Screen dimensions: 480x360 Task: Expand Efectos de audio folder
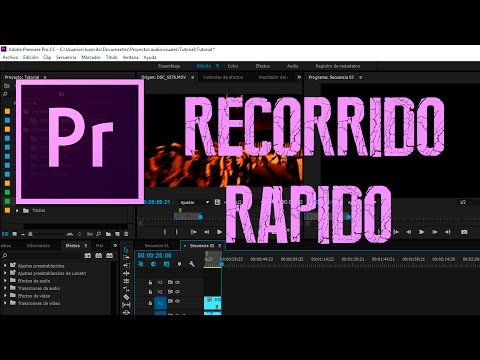click(5, 281)
